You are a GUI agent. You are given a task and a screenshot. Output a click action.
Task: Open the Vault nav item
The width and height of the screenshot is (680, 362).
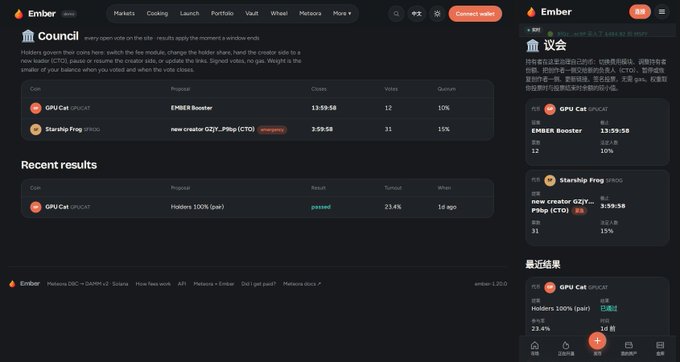click(252, 13)
